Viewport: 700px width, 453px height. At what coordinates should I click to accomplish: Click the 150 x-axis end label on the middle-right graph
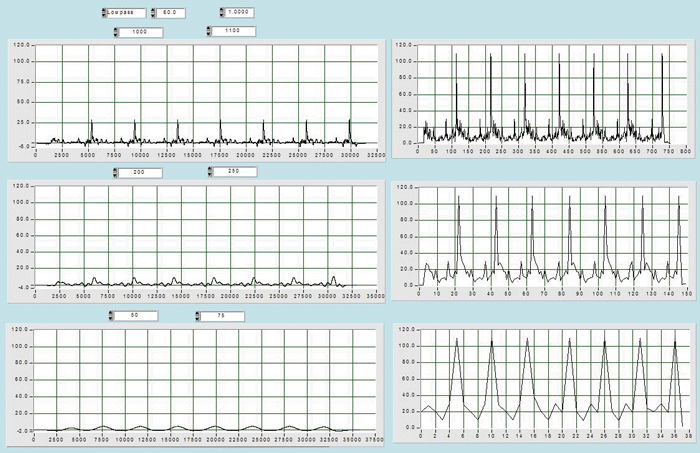[x=687, y=294]
